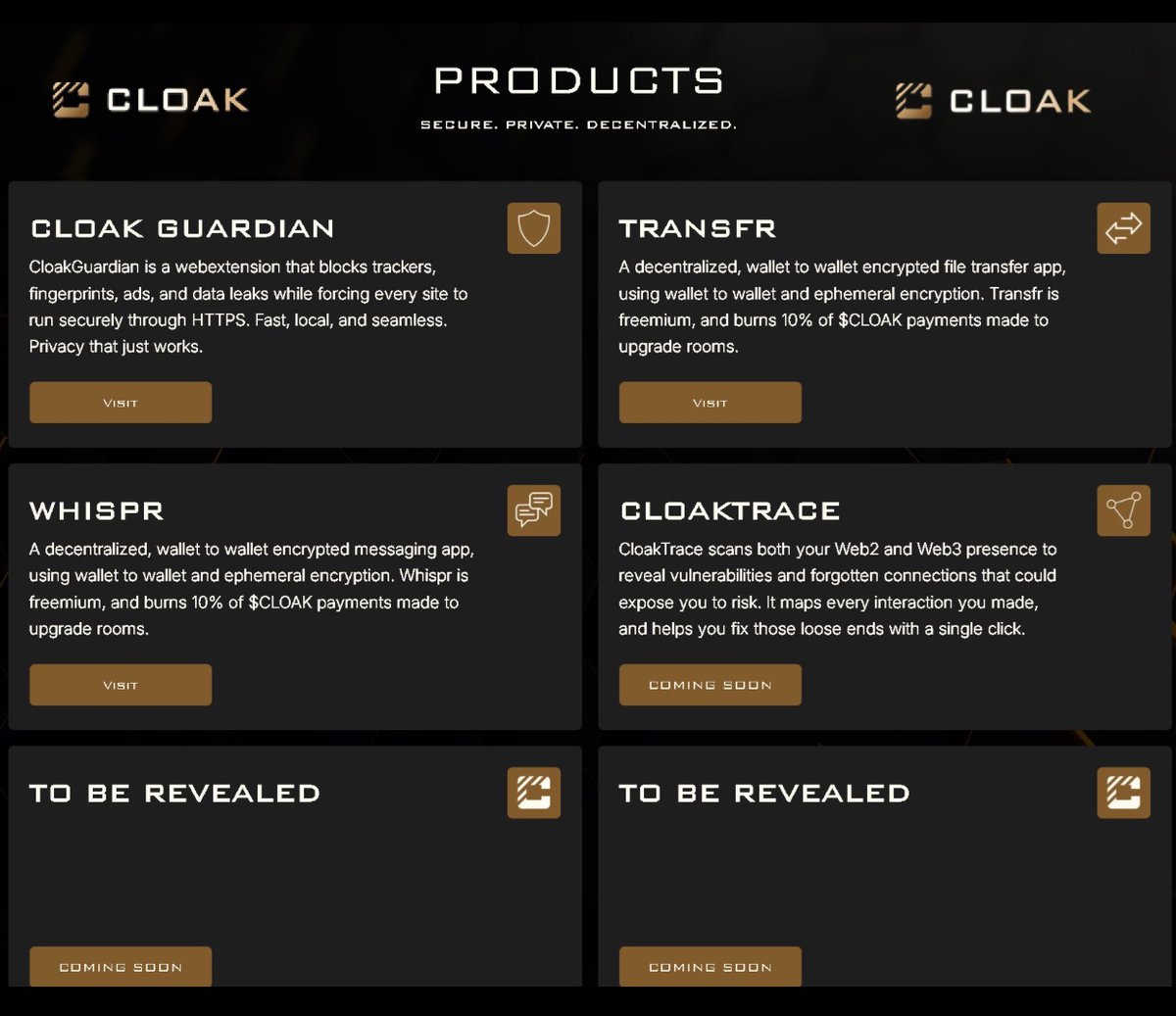Viewport: 1176px width, 1016px height.
Task: Click the Products page heading
Action: pyautogui.click(x=578, y=81)
